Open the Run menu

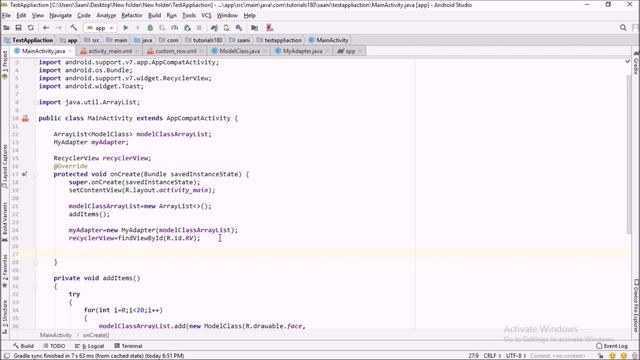[x=171, y=15]
